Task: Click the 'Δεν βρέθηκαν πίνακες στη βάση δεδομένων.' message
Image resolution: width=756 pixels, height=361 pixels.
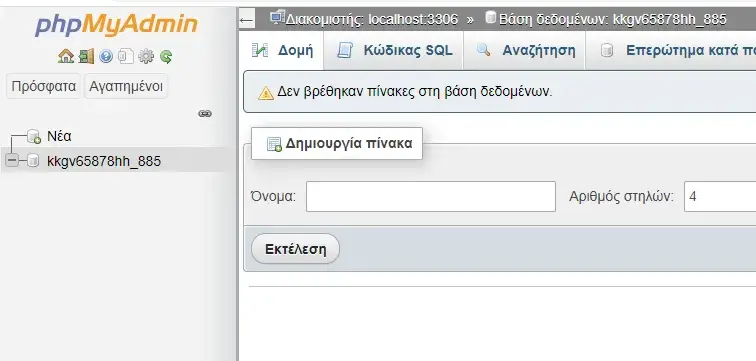Action: pyautogui.click(x=415, y=92)
